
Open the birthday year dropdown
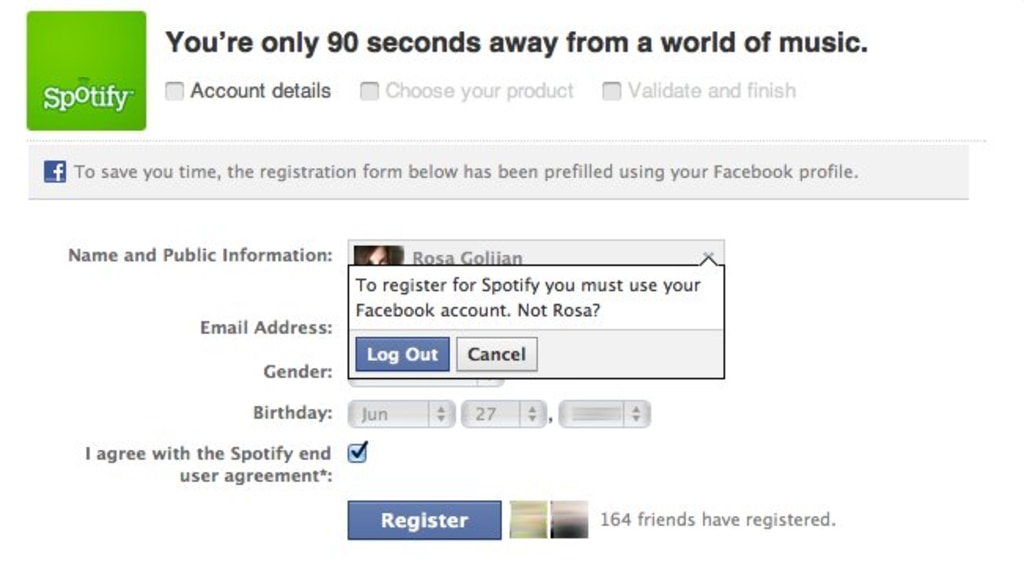coord(604,414)
